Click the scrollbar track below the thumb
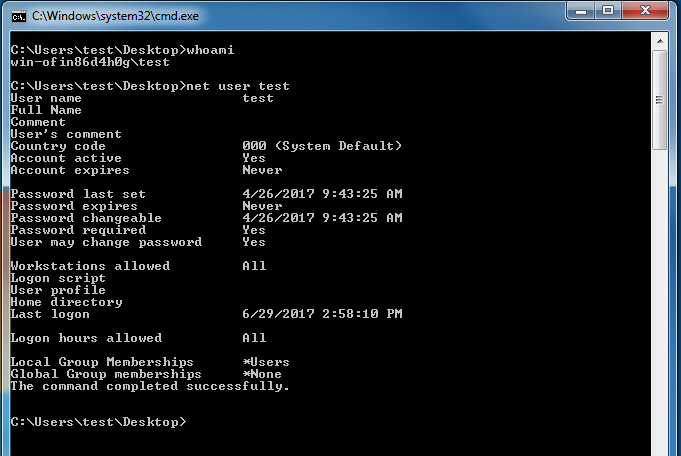Image resolution: width=681 pixels, height=456 pixels. tap(660, 300)
